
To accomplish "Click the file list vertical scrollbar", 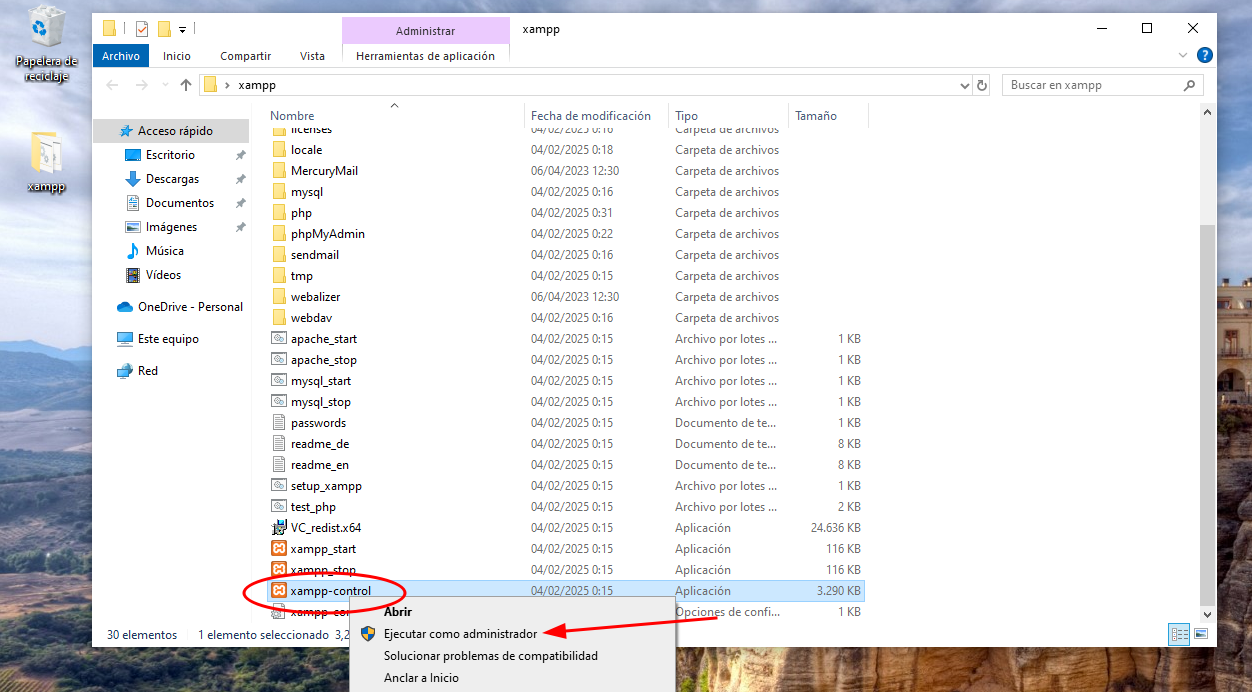I will [1207, 400].
